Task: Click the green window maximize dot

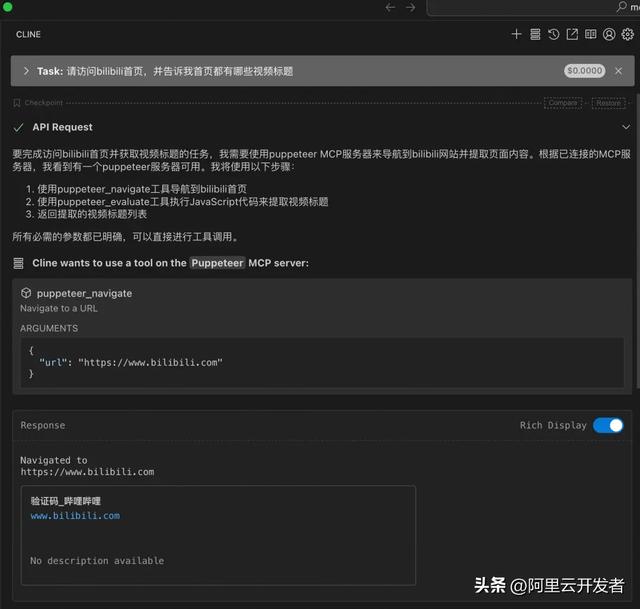Action: [7, 7]
